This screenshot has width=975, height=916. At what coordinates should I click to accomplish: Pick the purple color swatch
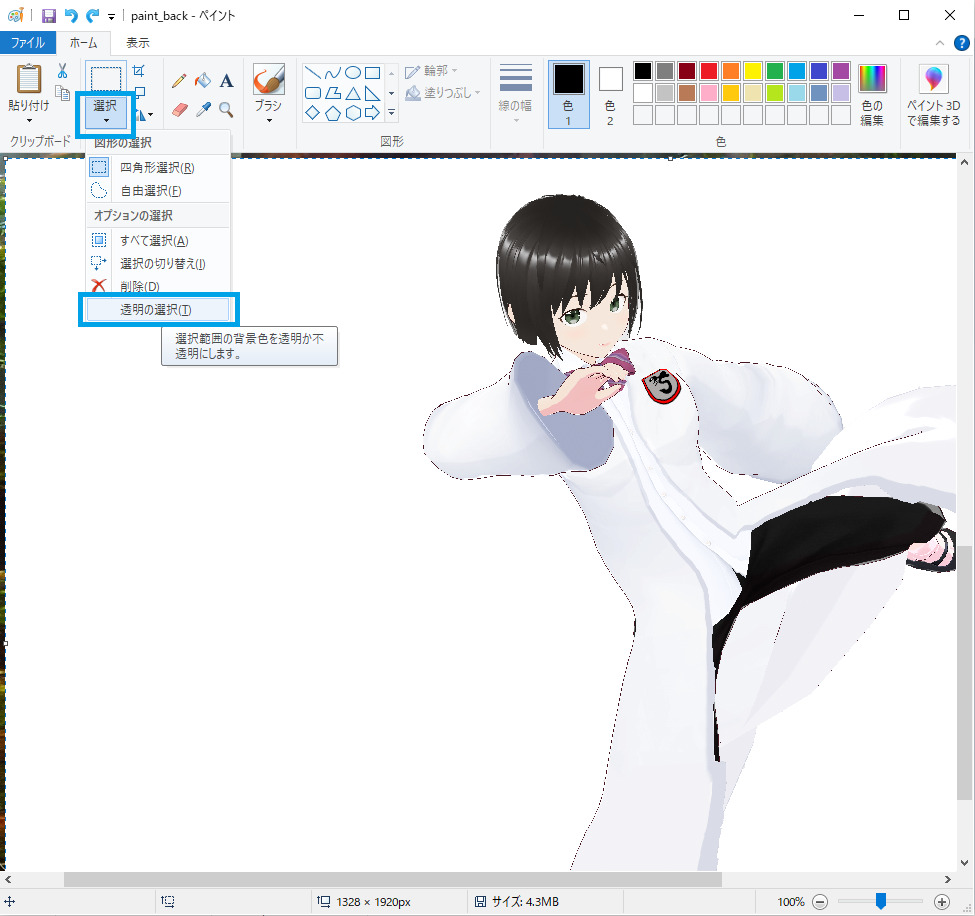[841, 71]
